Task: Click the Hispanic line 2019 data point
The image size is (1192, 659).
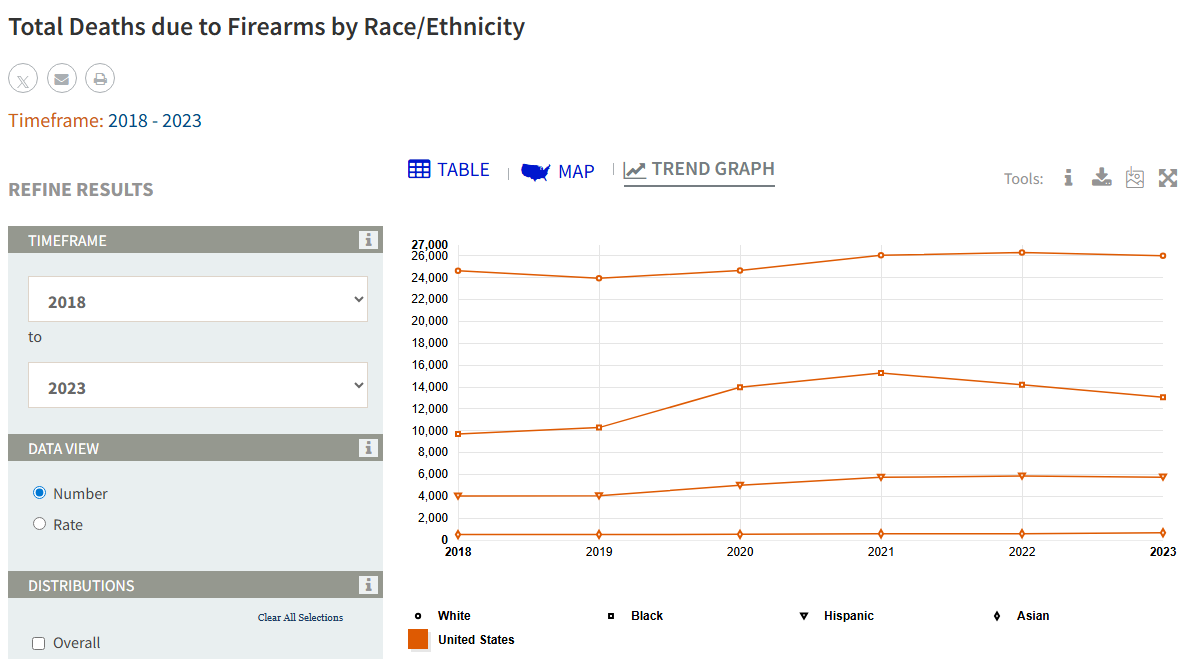Action: pos(599,496)
